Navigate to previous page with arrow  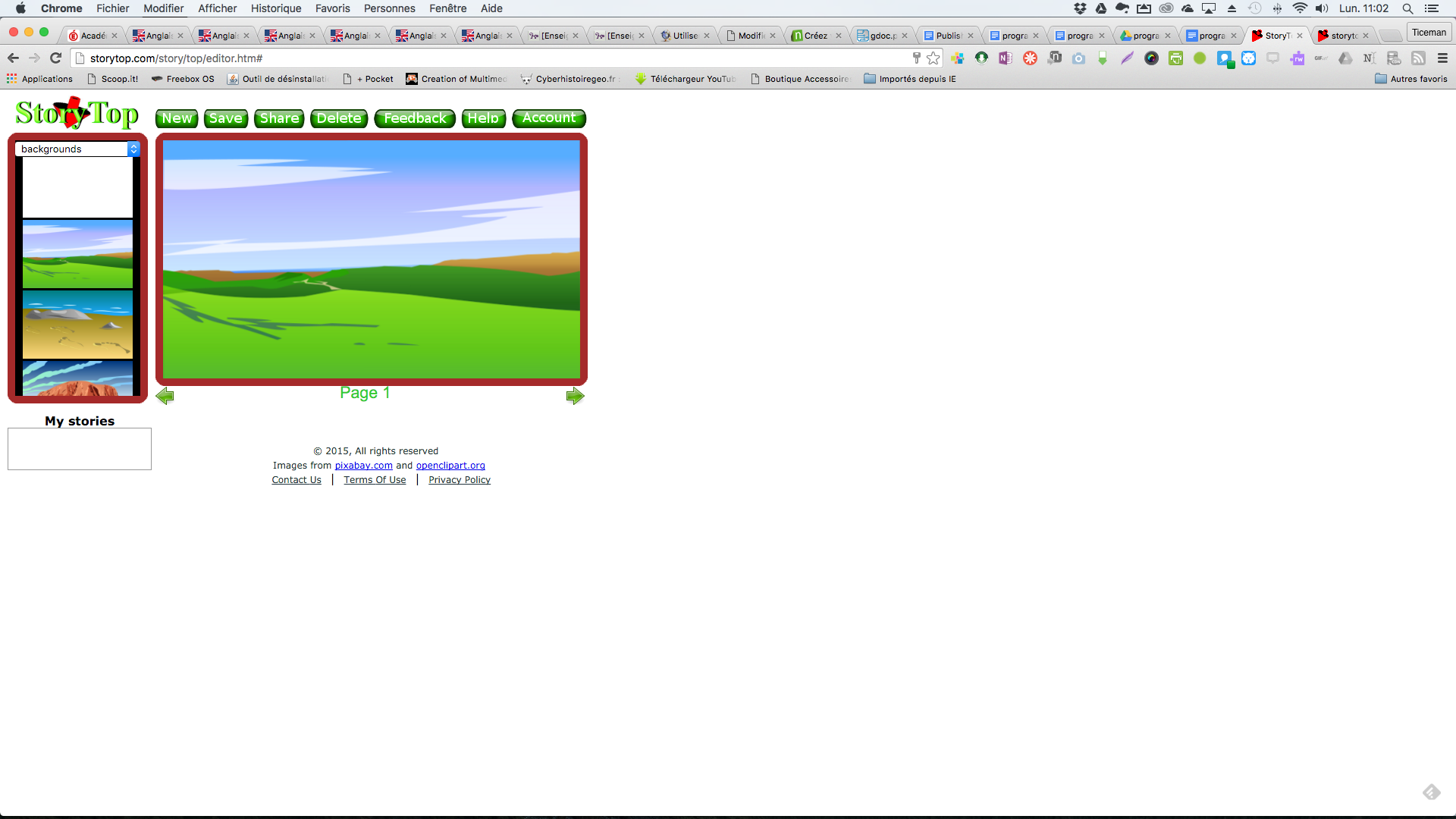[x=165, y=395]
